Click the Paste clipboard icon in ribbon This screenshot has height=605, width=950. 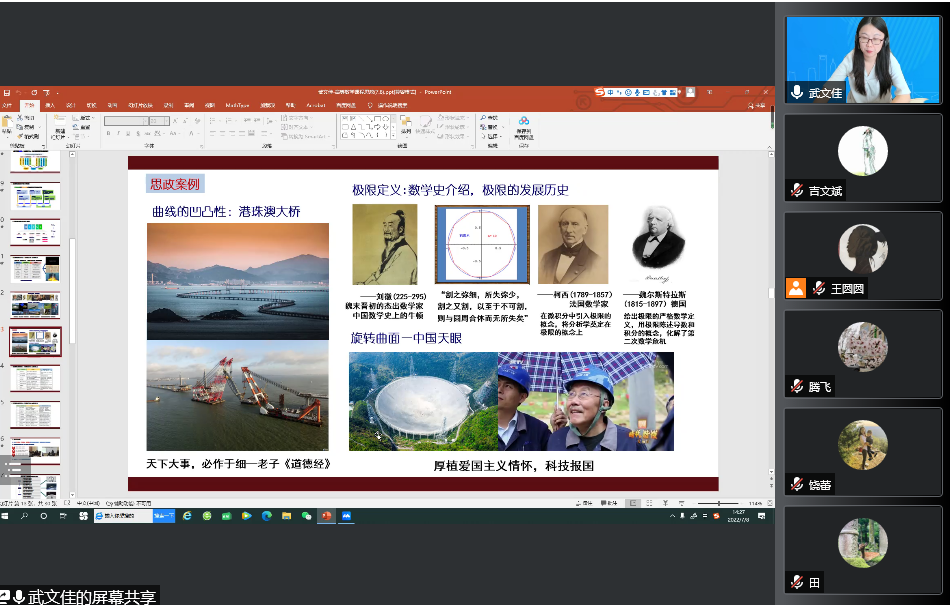[x=9, y=124]
